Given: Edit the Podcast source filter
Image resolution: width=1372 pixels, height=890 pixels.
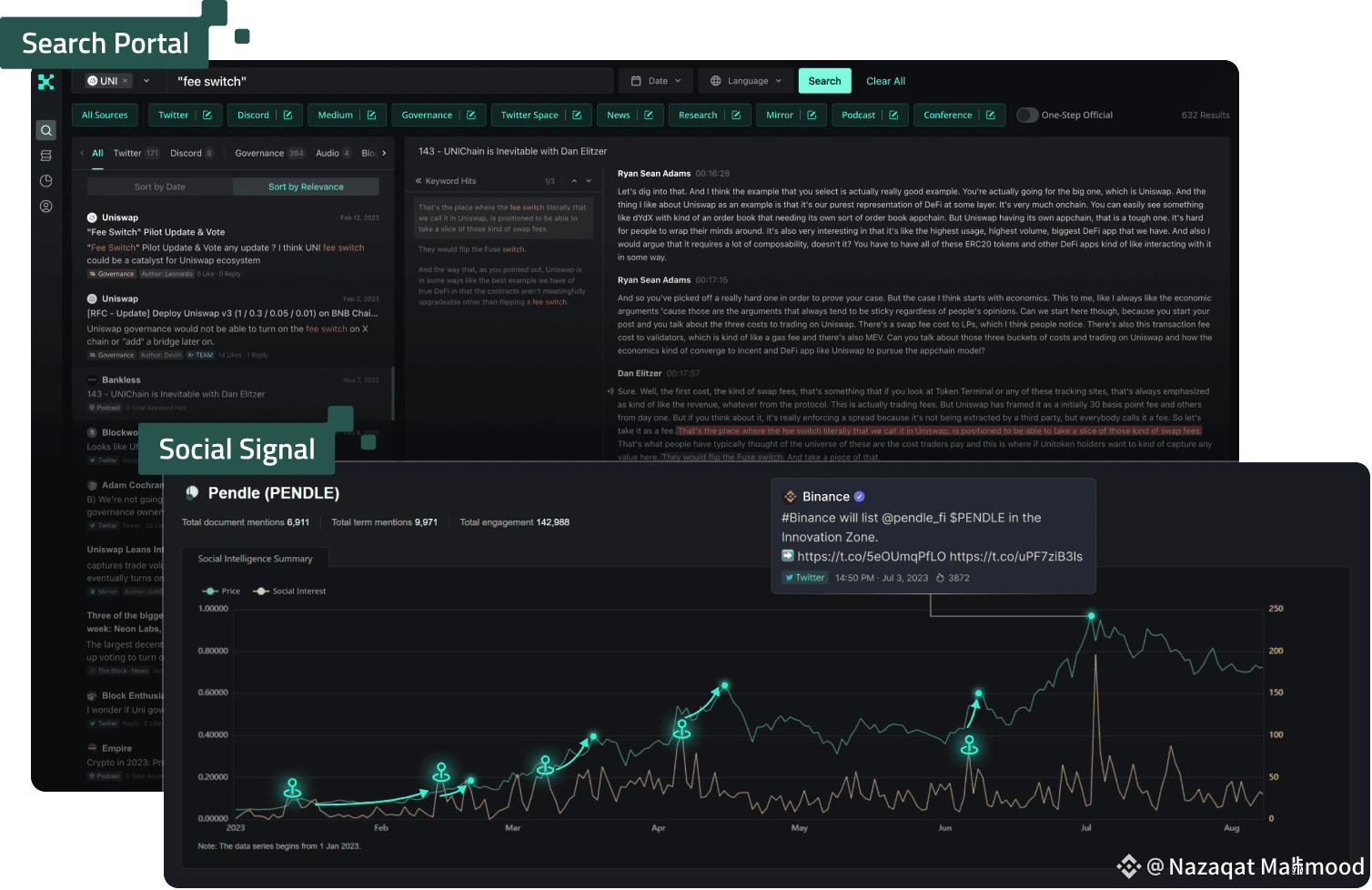Looking at the screenshot, I should [893, 116].
